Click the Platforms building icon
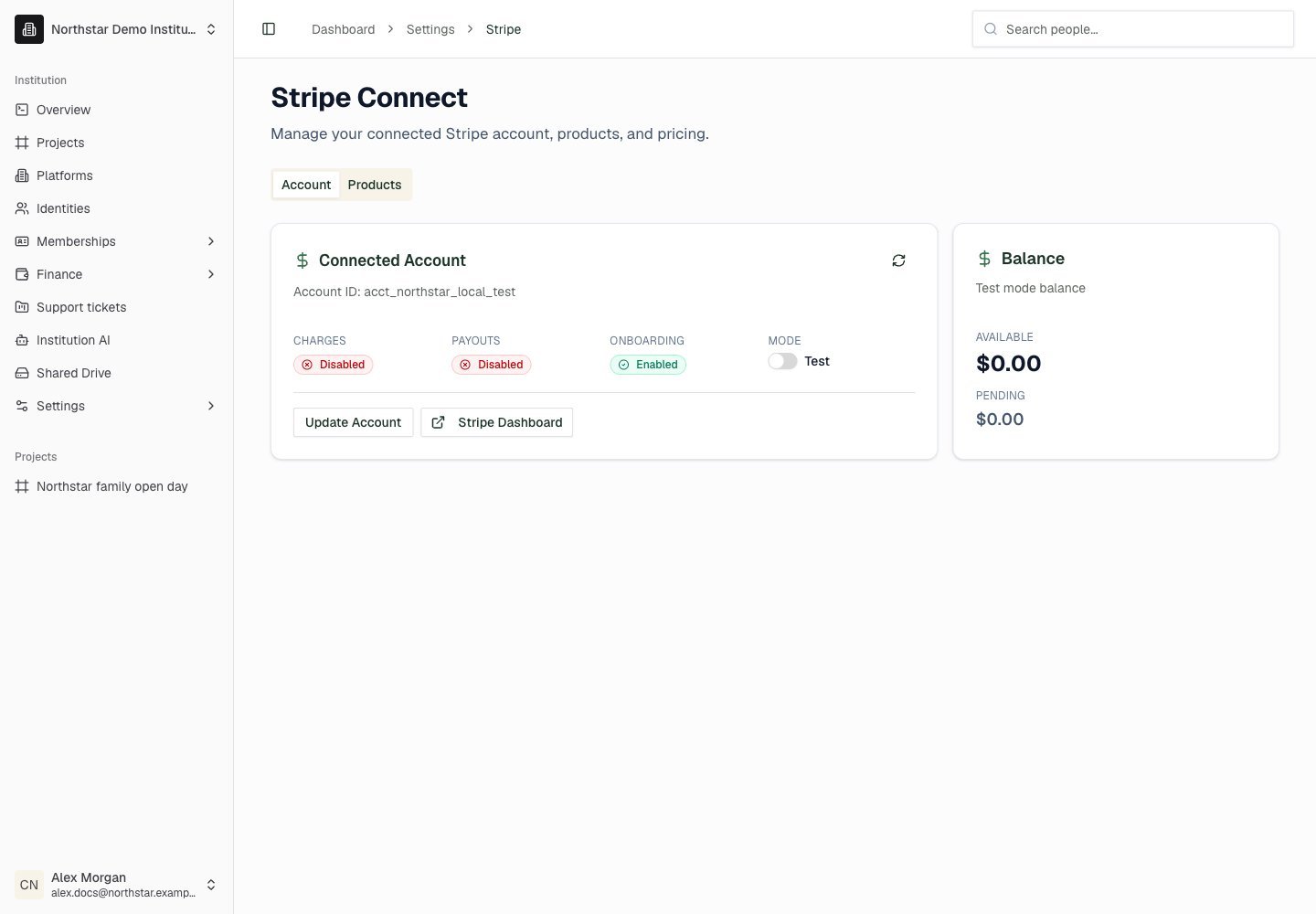Screen dimensions: 1316x914 (x=22, y=175)
